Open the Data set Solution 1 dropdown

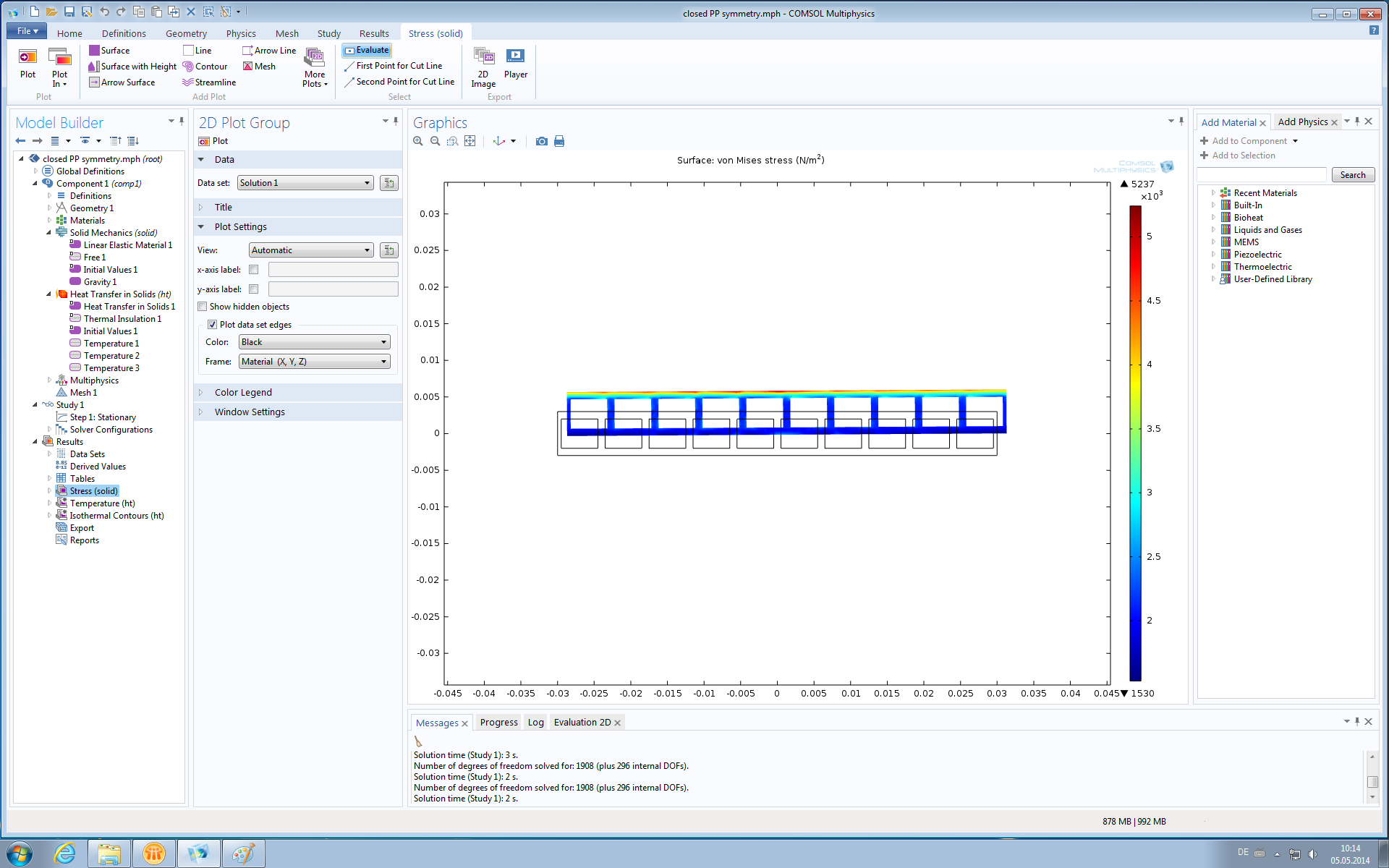tap(305, 183)
